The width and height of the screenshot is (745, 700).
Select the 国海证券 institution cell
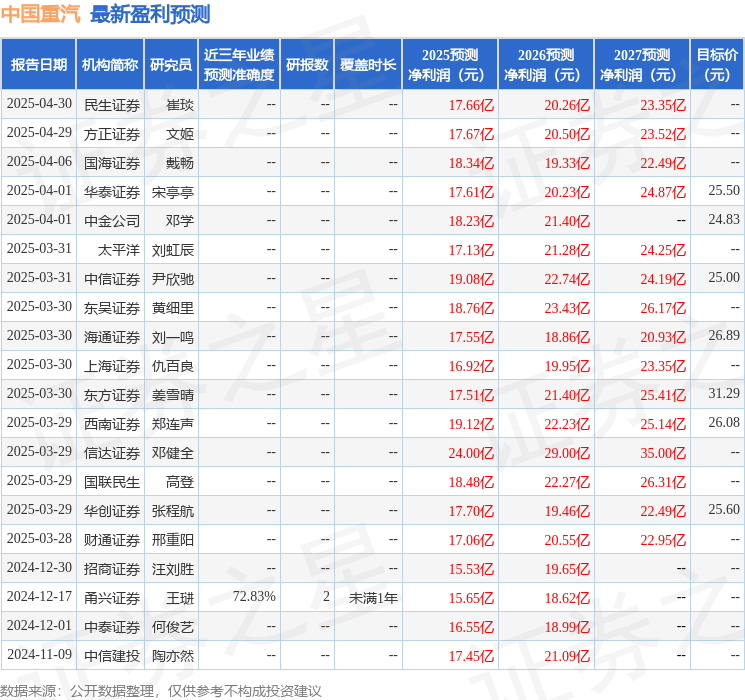coord(112,163)
